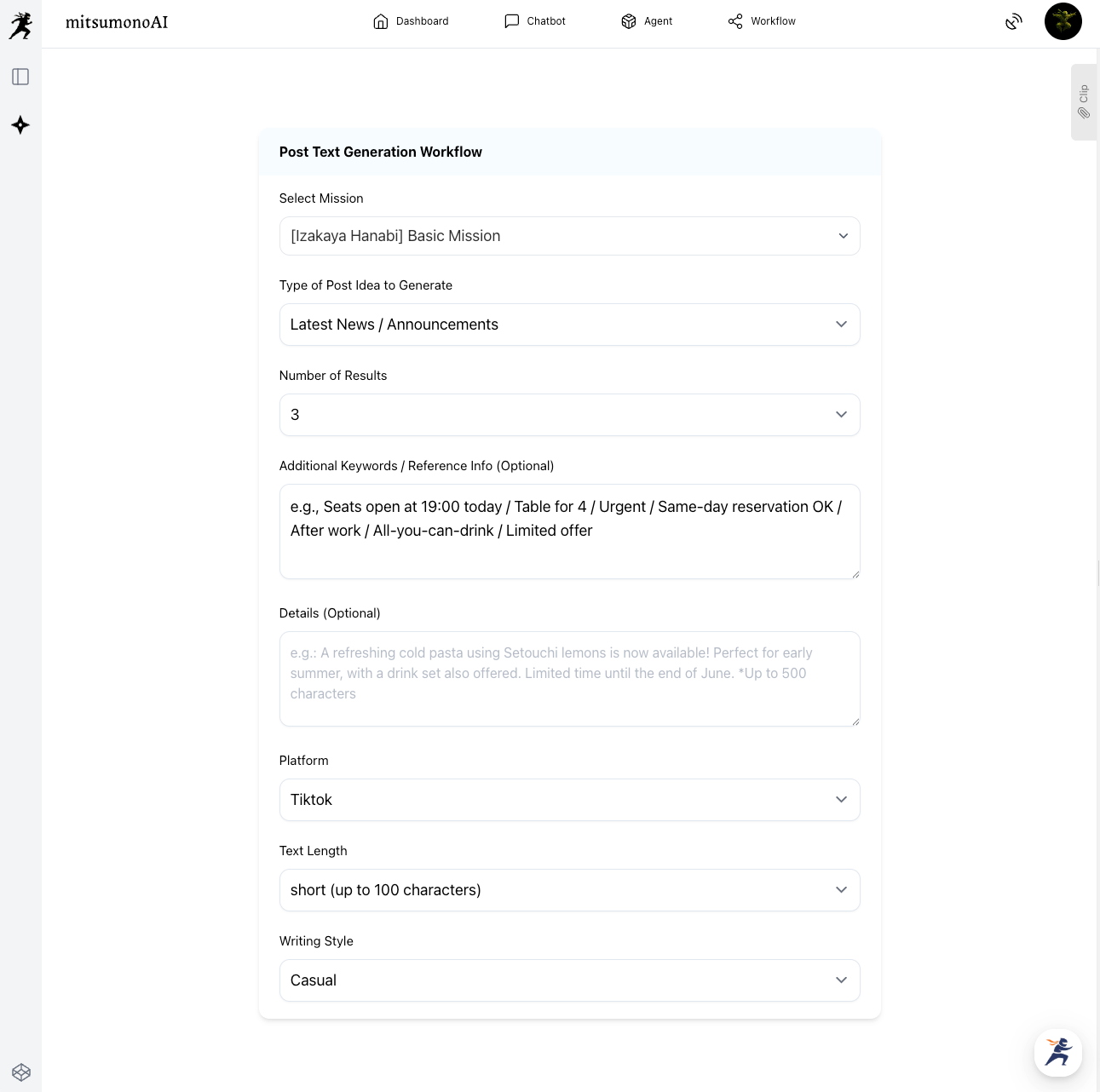Focus the Details optional text area
Screen dimensions: 1100x1092
pyautogui.click(x=569, y=679)
